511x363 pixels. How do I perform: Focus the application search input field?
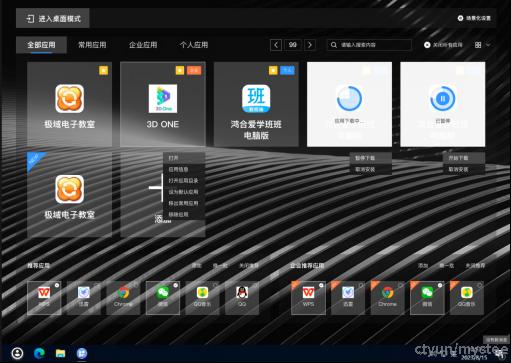369,45
